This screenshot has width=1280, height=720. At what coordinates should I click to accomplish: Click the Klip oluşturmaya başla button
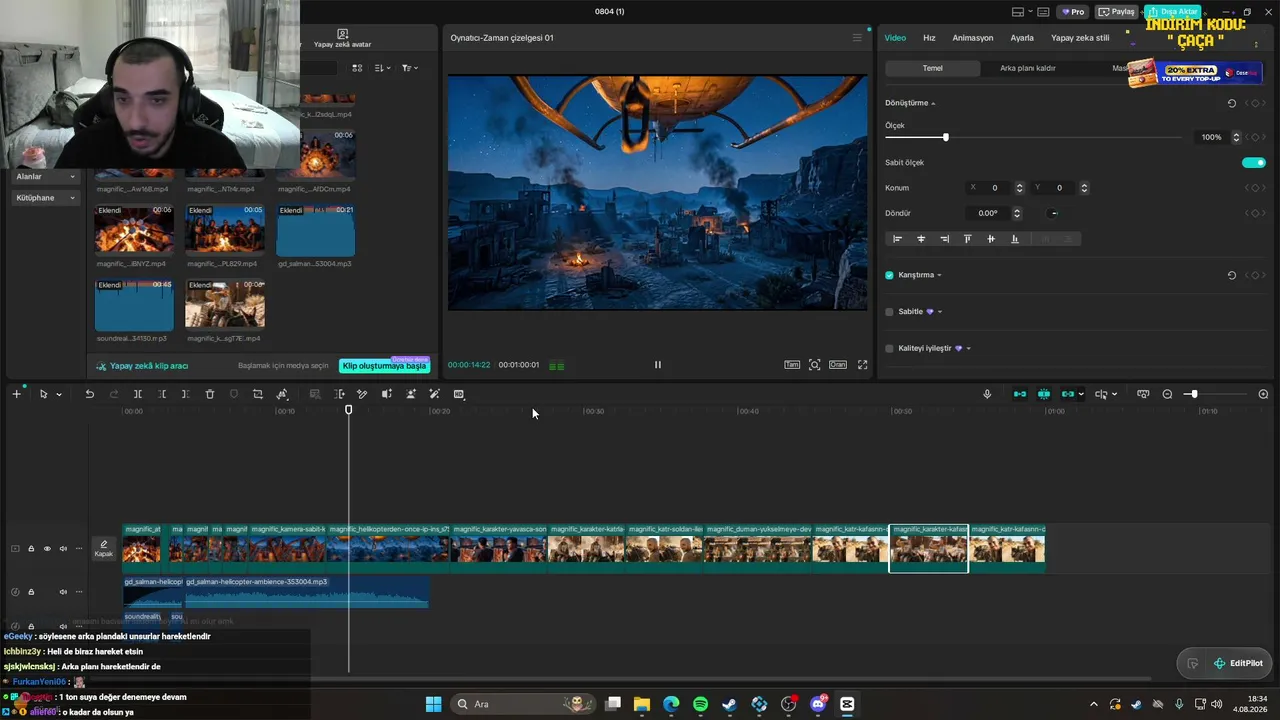click(x=385, y=366)
